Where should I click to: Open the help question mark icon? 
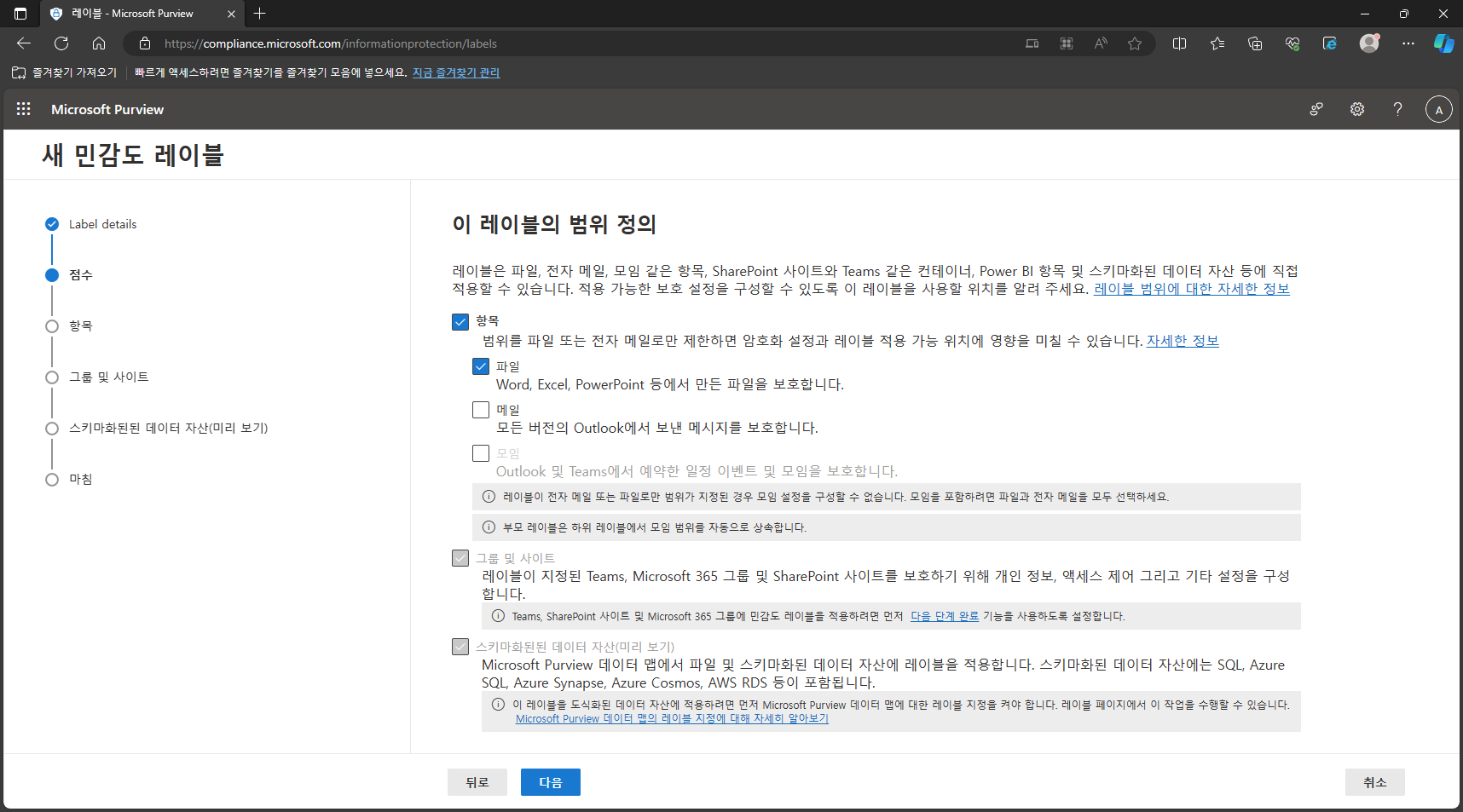[x=1397, y=109]
